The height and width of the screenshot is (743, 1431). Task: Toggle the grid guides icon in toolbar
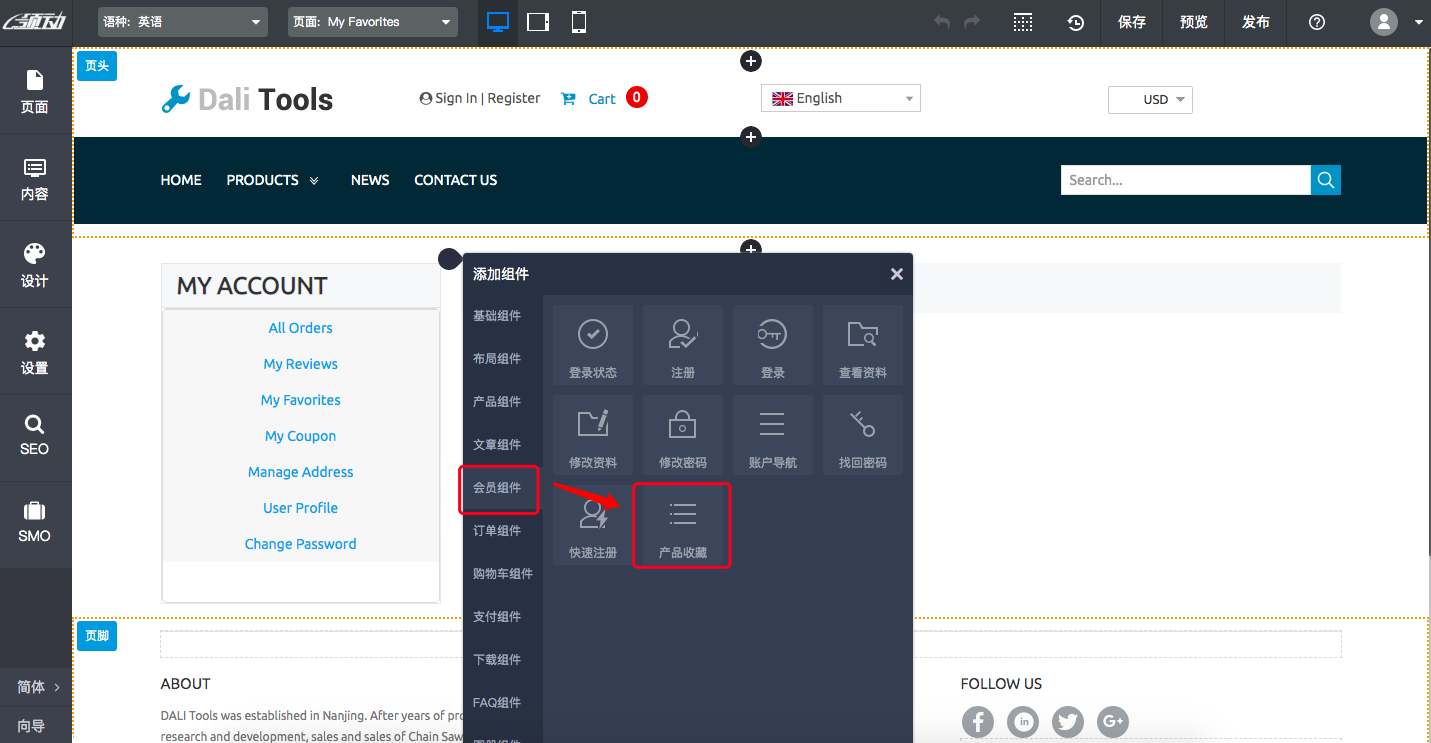[x=1022, y=22]
